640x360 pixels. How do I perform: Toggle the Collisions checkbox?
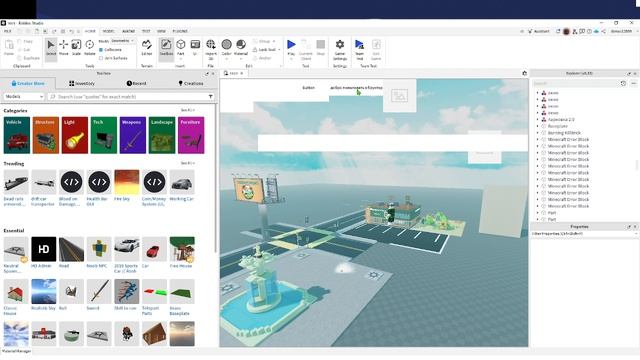[x=101, y=50]
